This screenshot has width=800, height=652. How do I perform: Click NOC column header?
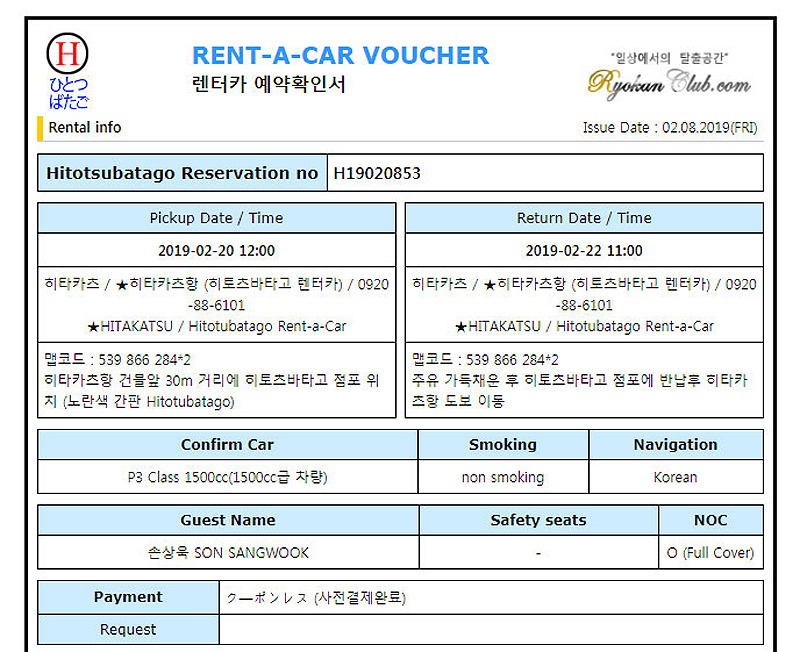711,520
